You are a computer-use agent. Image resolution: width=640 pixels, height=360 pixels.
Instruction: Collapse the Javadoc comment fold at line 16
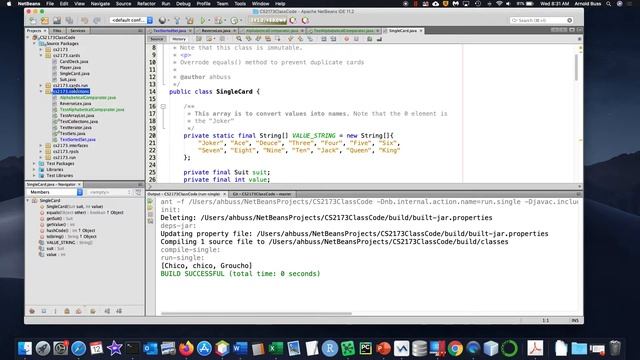pyautogui.click(x=163, y=107)
